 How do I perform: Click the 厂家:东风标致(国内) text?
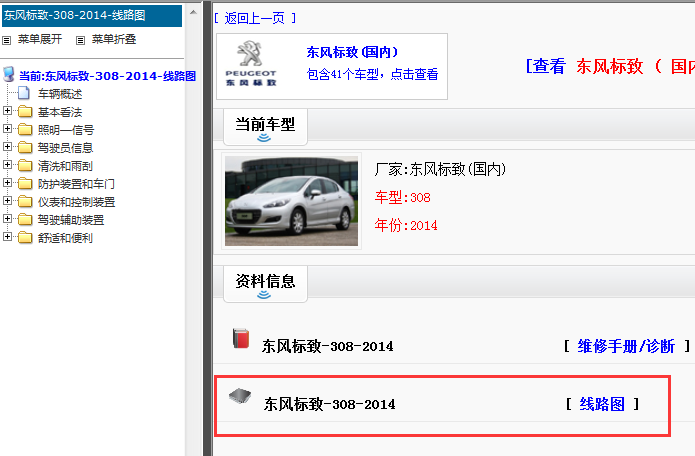pos(440,169)
